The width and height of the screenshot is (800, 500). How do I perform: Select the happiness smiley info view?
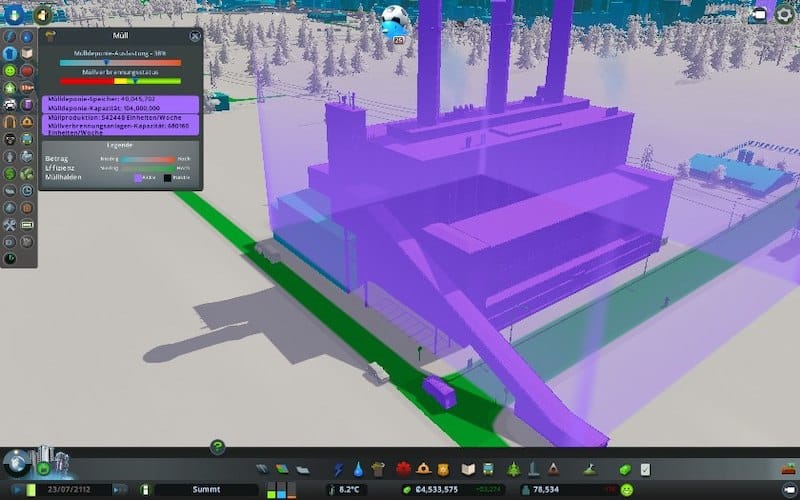pos(9,71)
